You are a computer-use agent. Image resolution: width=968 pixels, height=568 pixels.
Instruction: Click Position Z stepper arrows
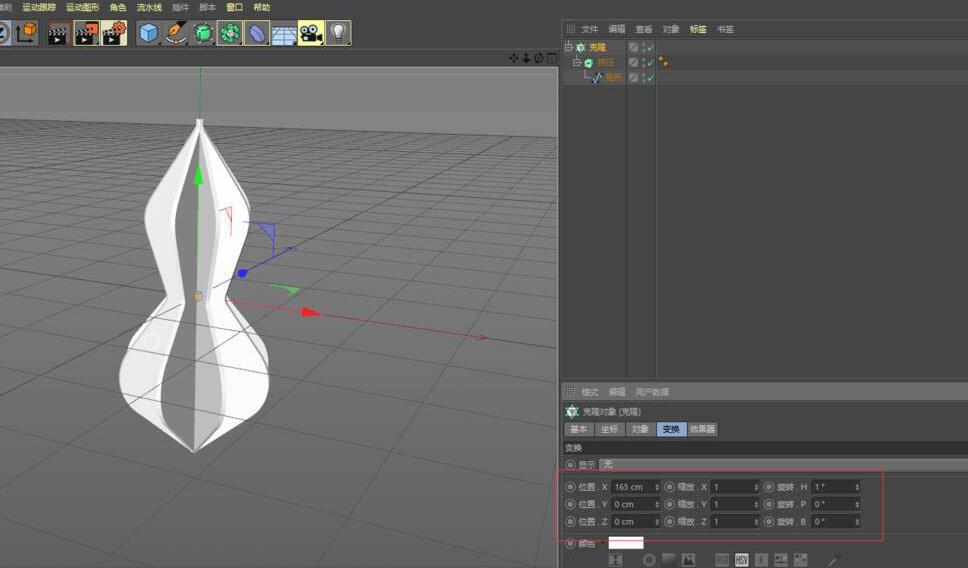657,522
